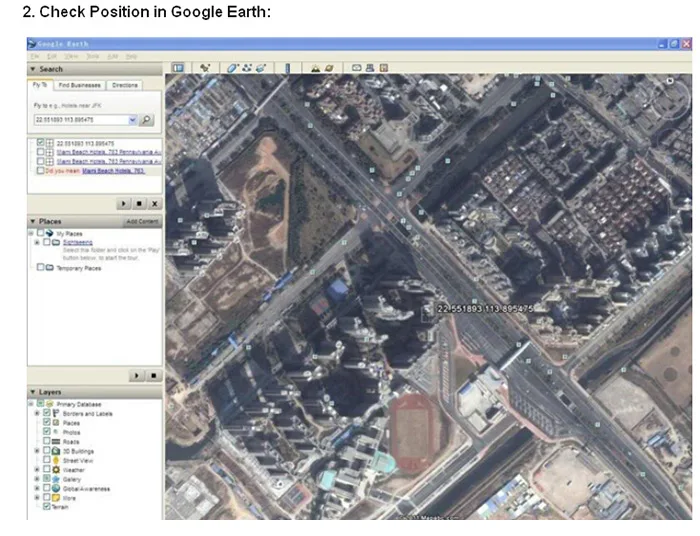Click the Primary Database layer icon

[x=50, y=404]
